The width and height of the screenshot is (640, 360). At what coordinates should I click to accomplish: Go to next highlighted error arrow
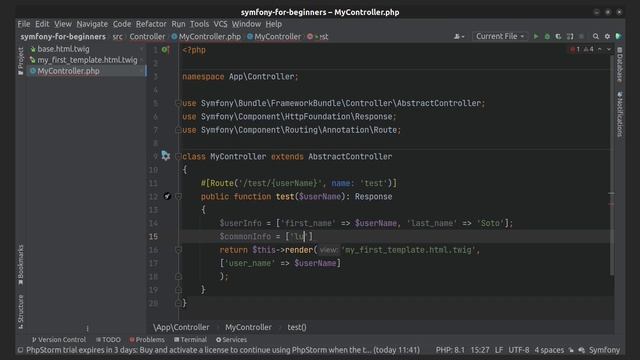pyautogui.click(x=609, y=49)
